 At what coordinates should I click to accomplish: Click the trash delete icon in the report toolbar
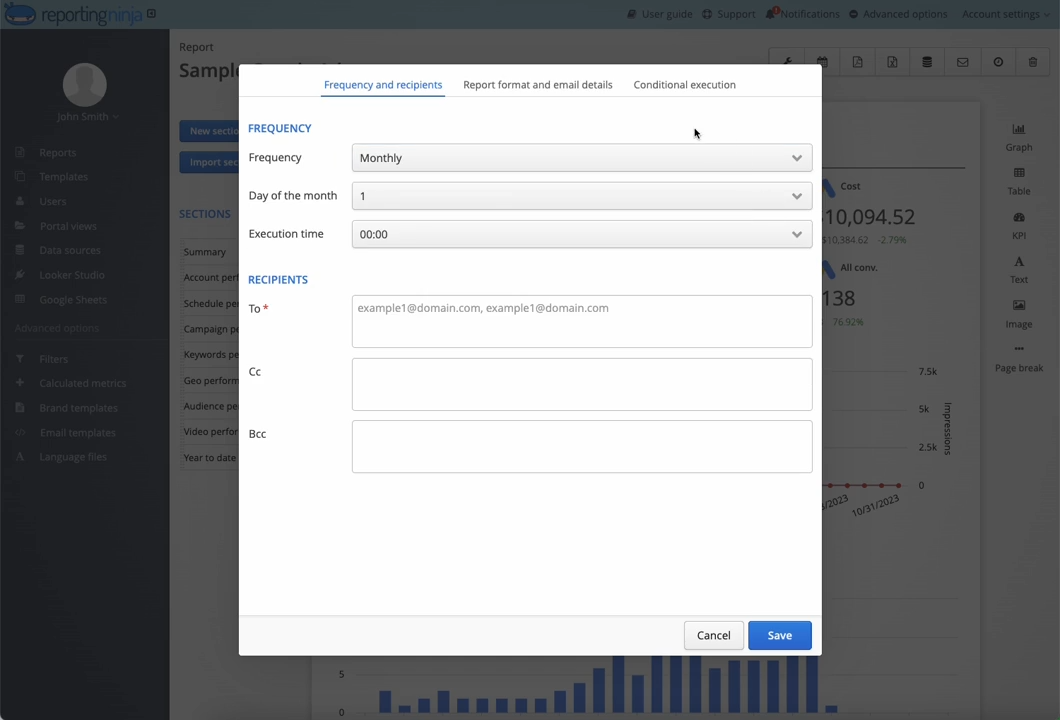point(1033,62)
